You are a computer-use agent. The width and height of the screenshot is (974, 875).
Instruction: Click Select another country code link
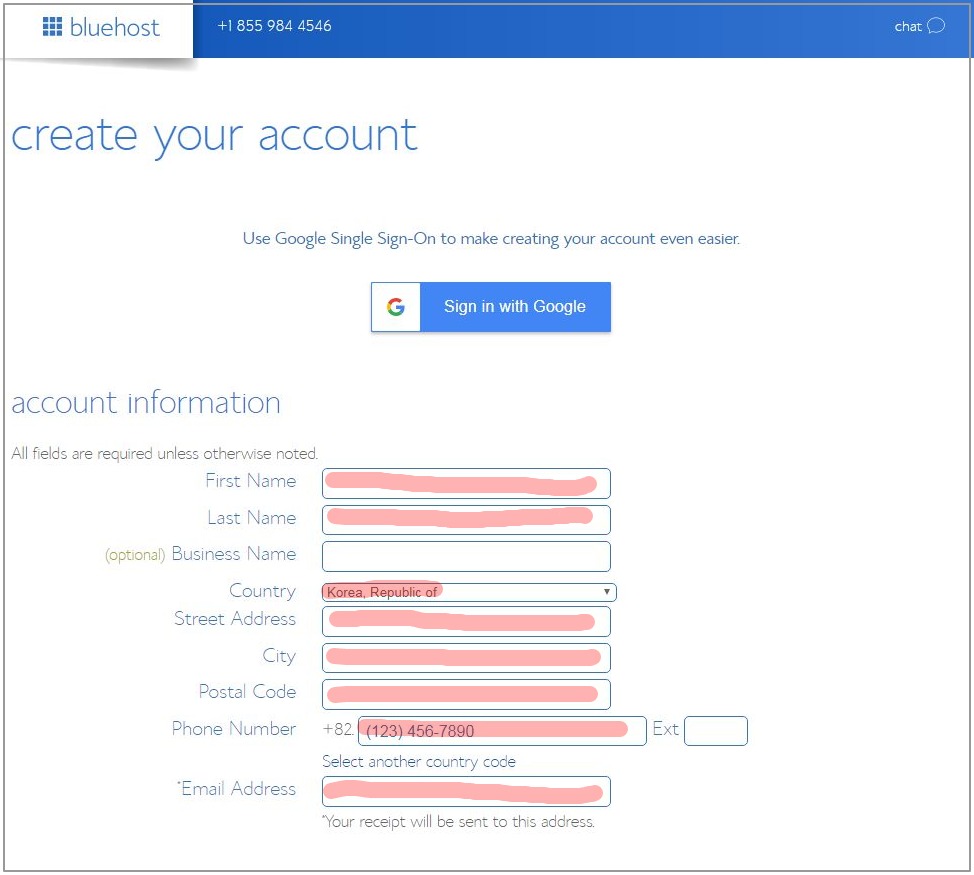click(x=418, y=762)
